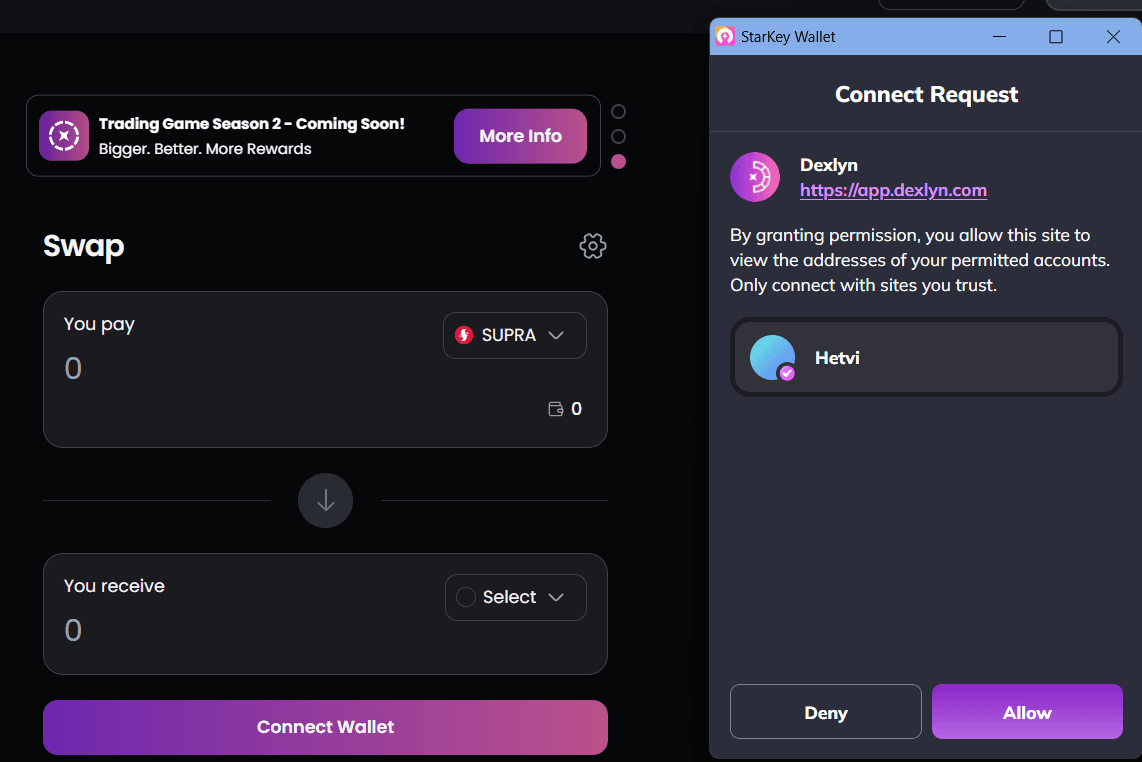The height and width of the screenshot is (762, 1142).
Task: Open the Select token dropdown
Action: (x=515, y=597)
